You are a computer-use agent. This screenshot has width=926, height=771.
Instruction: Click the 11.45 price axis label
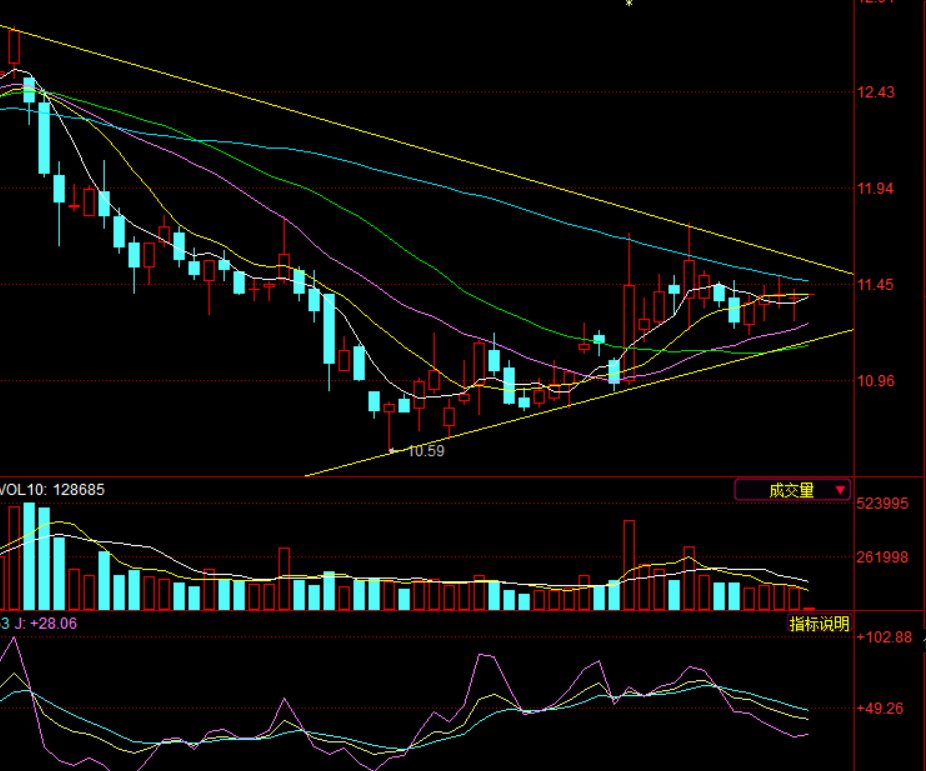coord(876,285)
